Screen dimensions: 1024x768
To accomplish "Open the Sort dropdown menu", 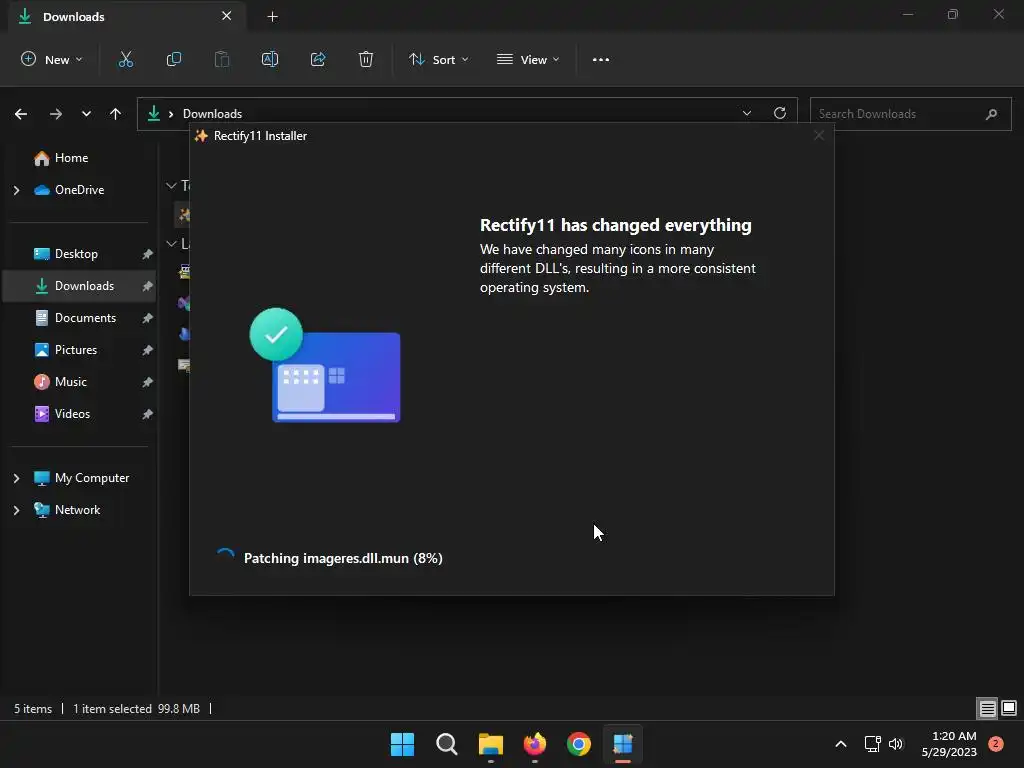I will click(438, 59).
